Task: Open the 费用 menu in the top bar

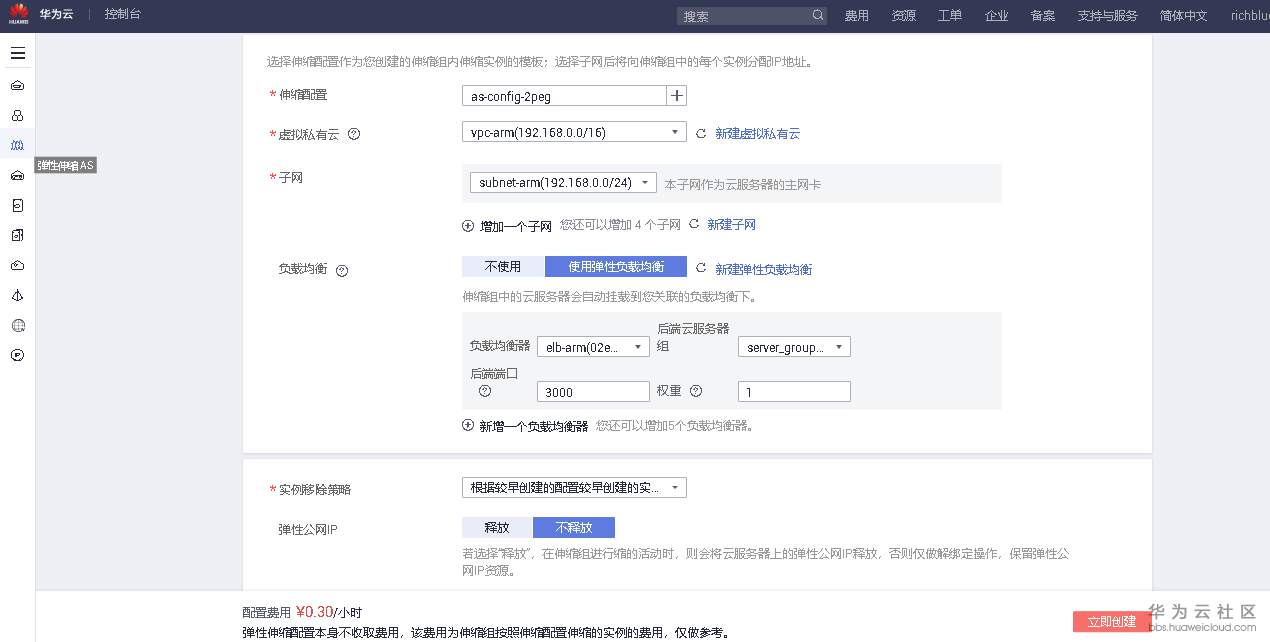Action: click(856, 16)
